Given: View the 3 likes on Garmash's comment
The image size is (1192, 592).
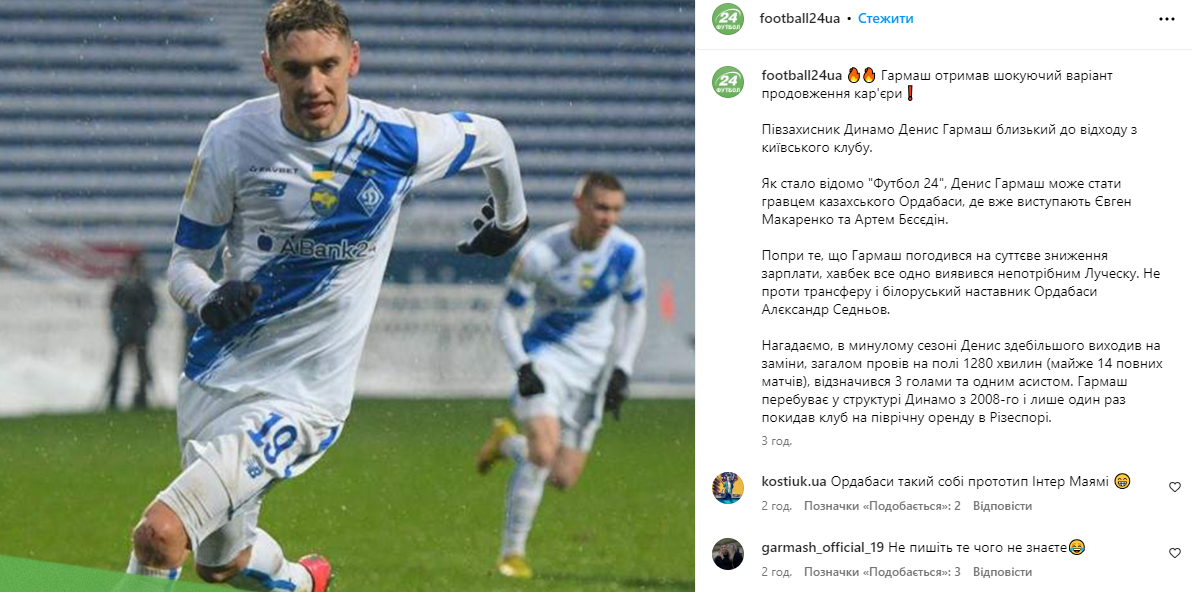Looking at the screenshot, I should coord(883,572).
